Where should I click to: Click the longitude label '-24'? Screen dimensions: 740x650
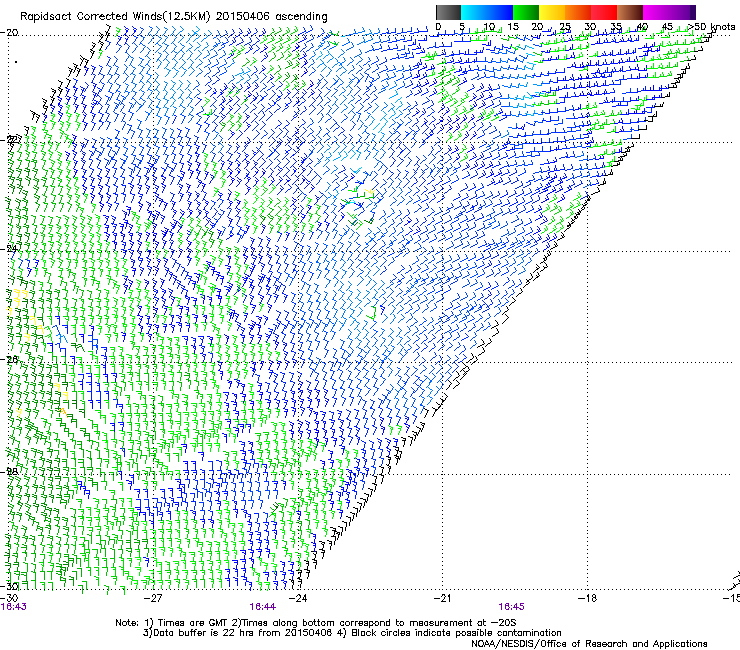click(x=298, y=598)
